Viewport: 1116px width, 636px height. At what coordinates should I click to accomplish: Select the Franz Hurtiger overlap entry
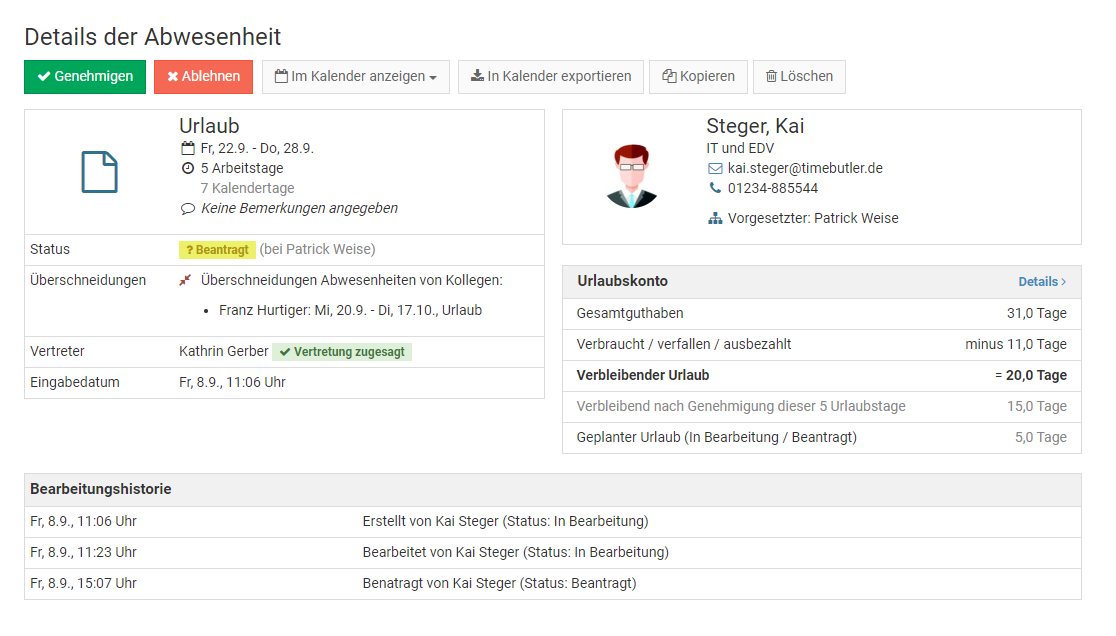tap(350, 310)
